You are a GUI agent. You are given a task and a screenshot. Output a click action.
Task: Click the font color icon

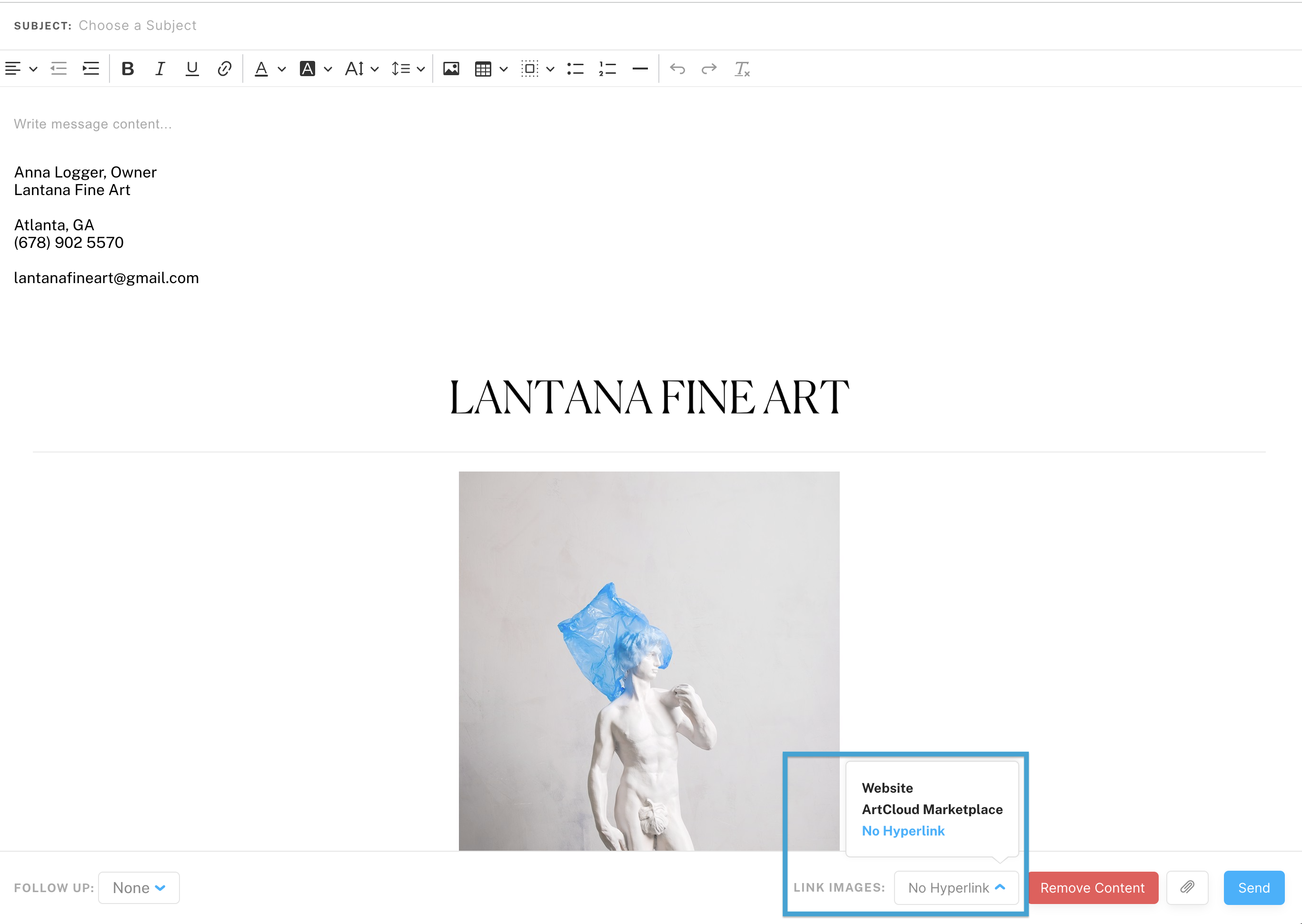point(261,69)
